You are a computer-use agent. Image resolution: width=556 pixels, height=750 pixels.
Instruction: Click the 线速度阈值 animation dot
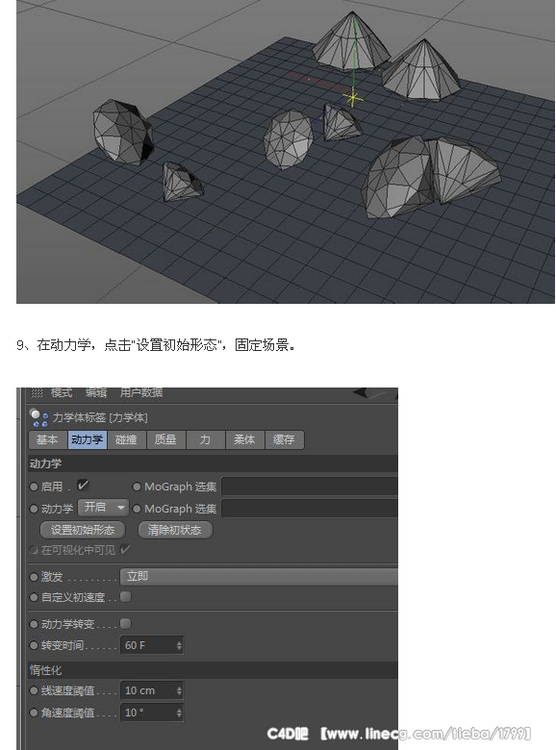point(33,691)
